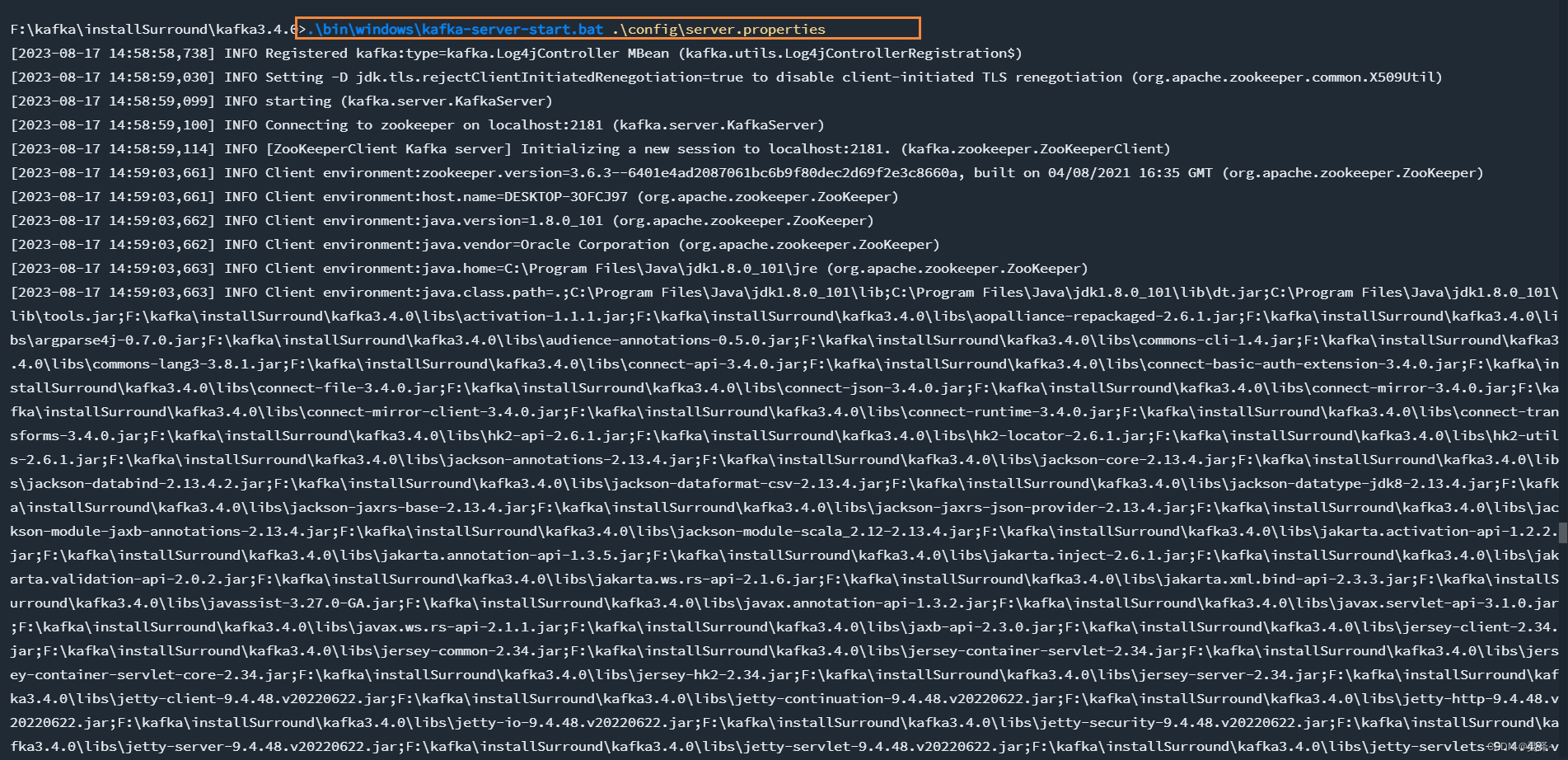The height and width of the screenshot is (760, 1568).
Task: Click 'zookeeper.version=3.6.3' text
Action: [x=517, y=173]
